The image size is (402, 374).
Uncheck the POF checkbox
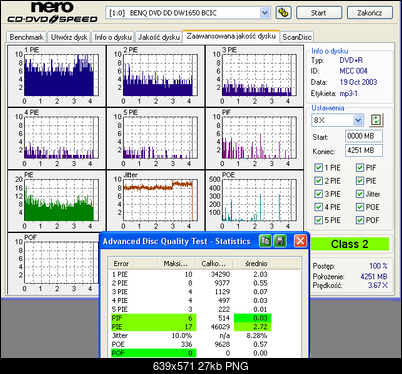pyautogui.click(x=360, y=220)
